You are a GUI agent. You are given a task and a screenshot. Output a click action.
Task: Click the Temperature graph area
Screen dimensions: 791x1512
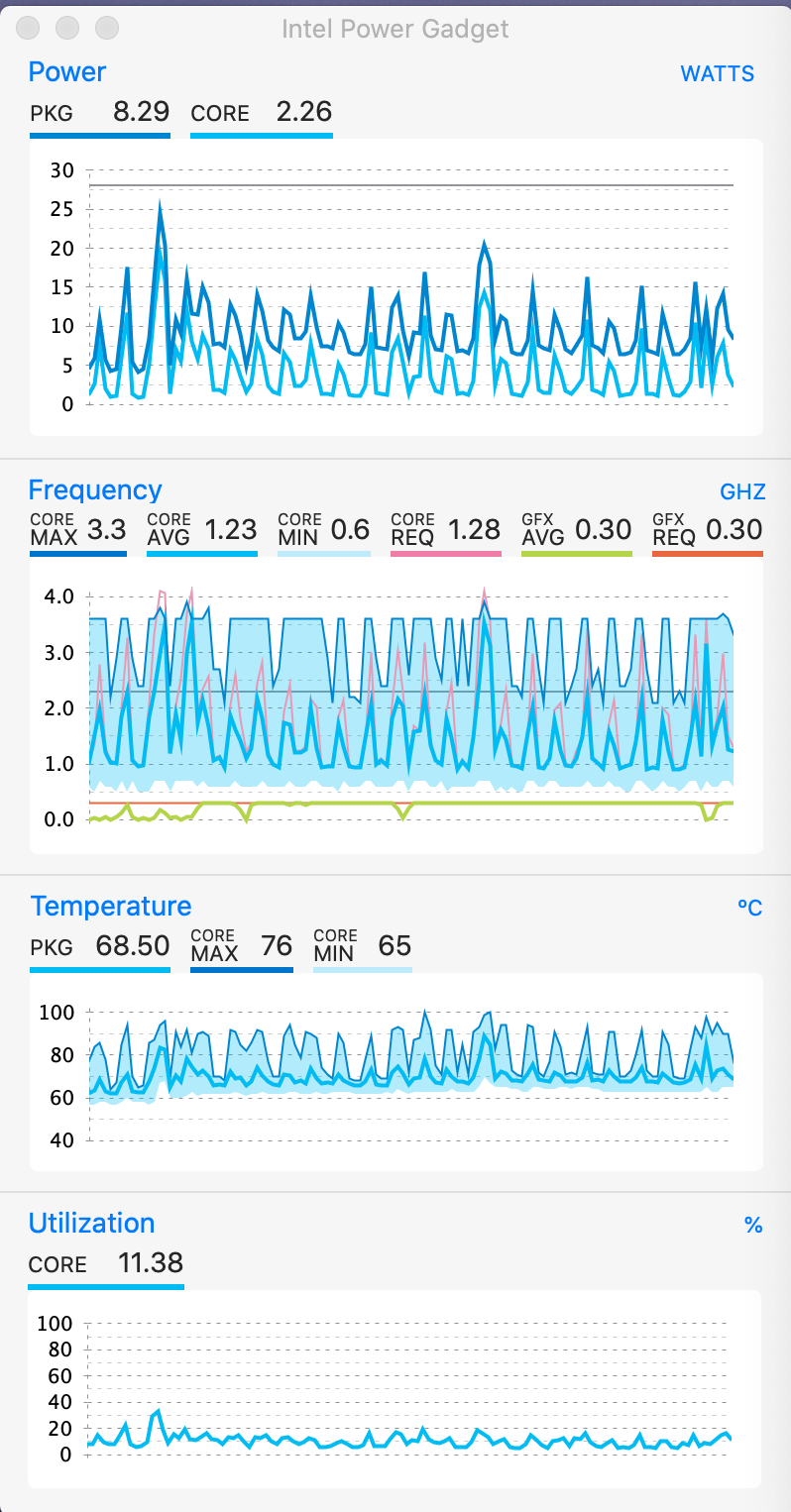[396, 1072]
